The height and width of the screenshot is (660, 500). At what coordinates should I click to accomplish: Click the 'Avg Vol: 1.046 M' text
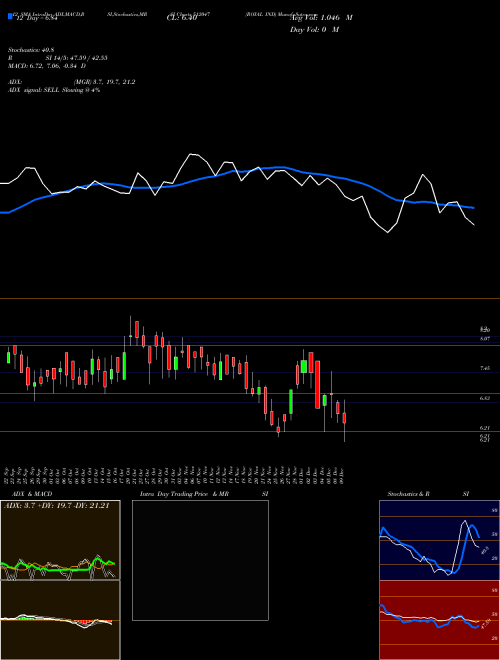(321, 18)
